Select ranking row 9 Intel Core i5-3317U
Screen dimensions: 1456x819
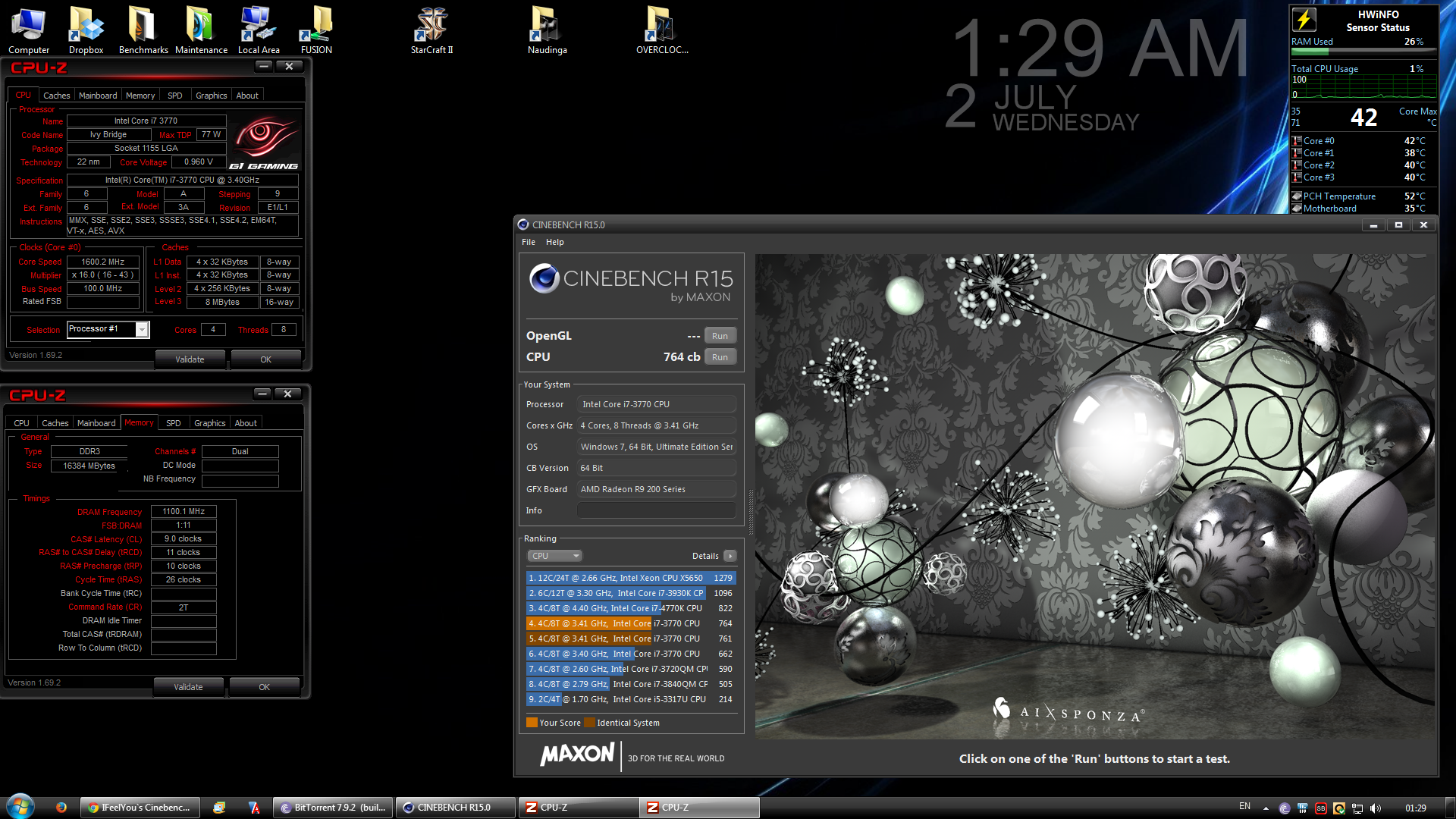coord(631,699)
